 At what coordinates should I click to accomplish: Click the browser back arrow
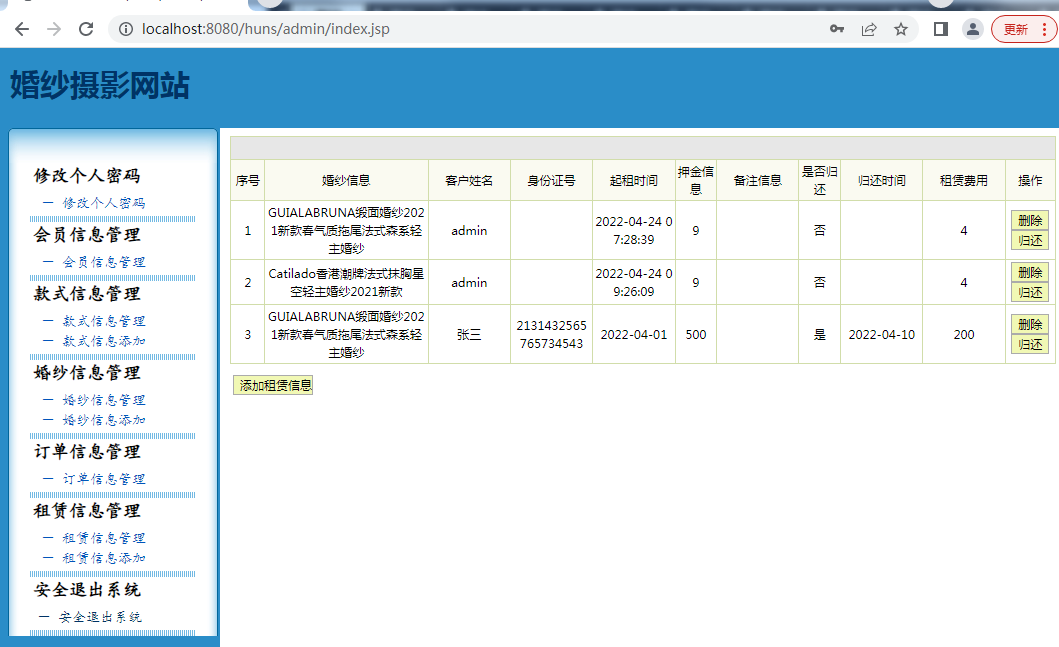(21, 29)
